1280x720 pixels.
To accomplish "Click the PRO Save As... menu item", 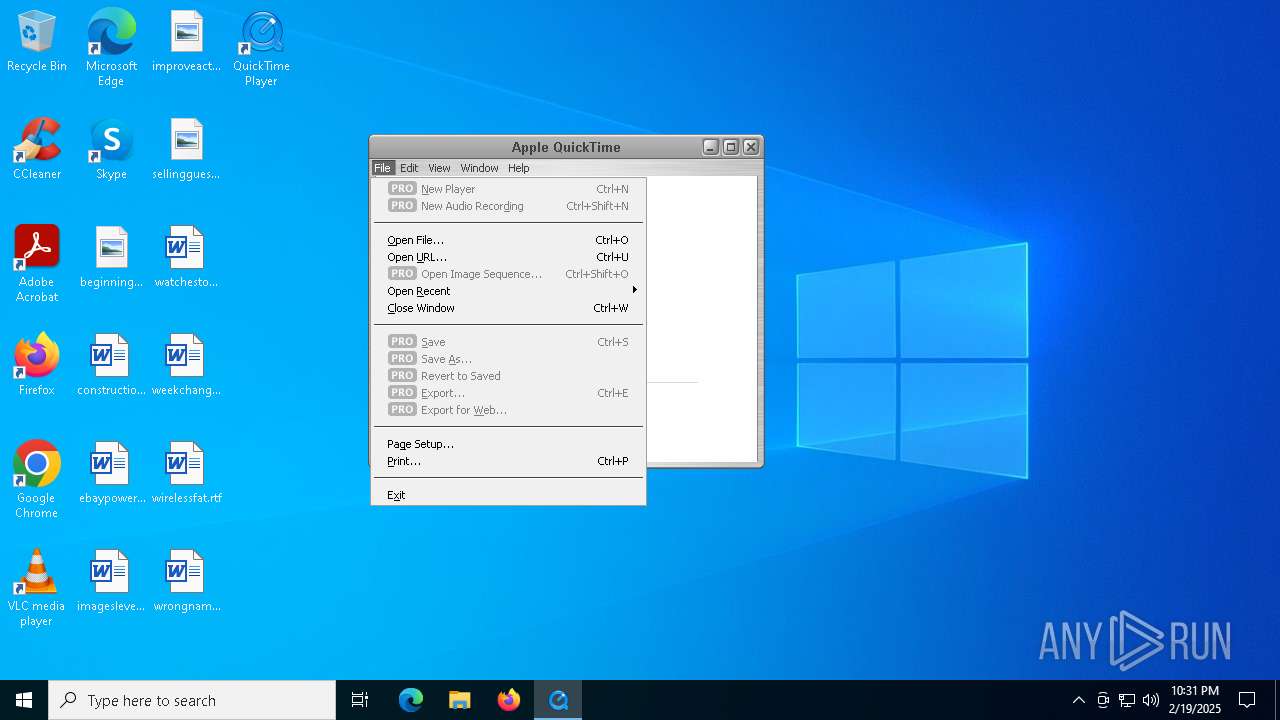I will (508, 359).
